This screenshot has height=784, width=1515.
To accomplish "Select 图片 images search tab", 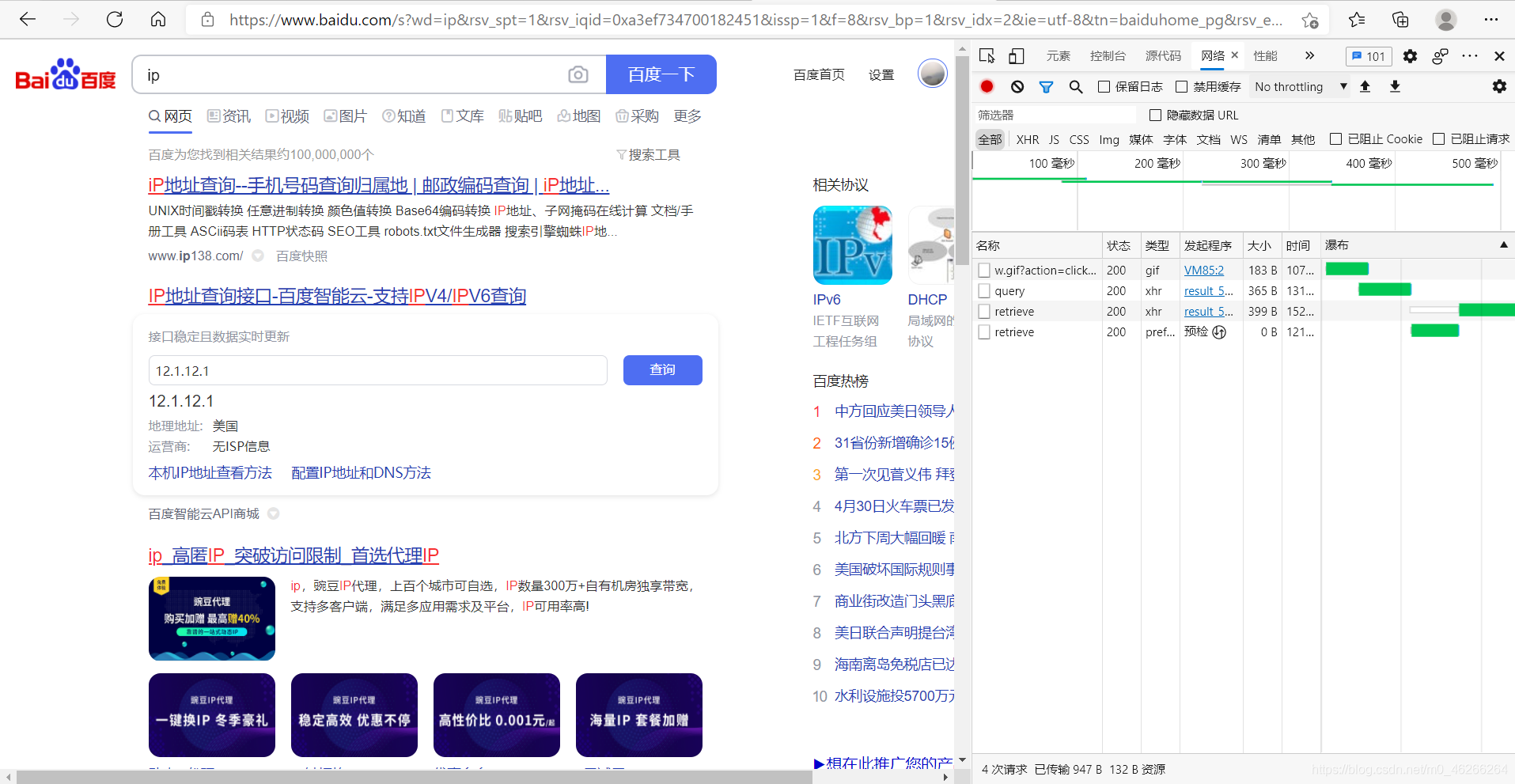I will (346, 116).
